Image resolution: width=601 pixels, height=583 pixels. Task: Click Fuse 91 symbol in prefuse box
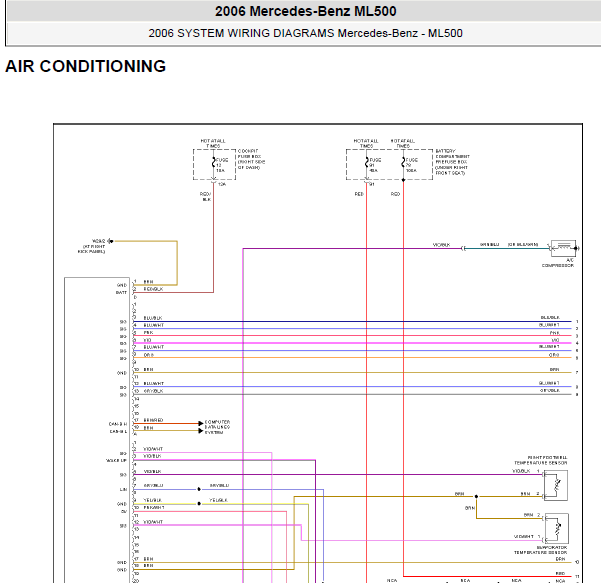[x=366, y=163]
